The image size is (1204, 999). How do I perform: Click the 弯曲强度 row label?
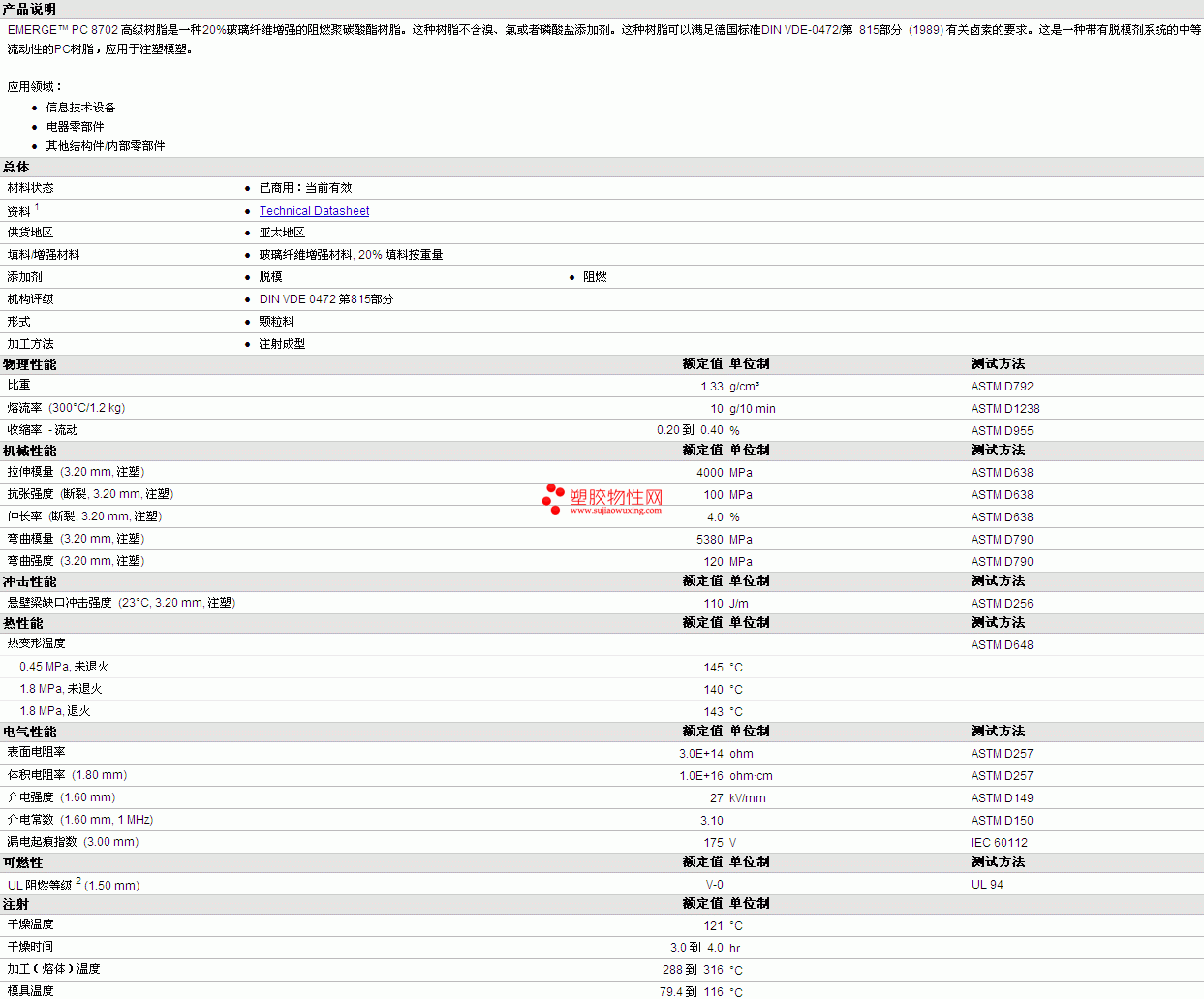pyautogui.click(x=76, y=561)
